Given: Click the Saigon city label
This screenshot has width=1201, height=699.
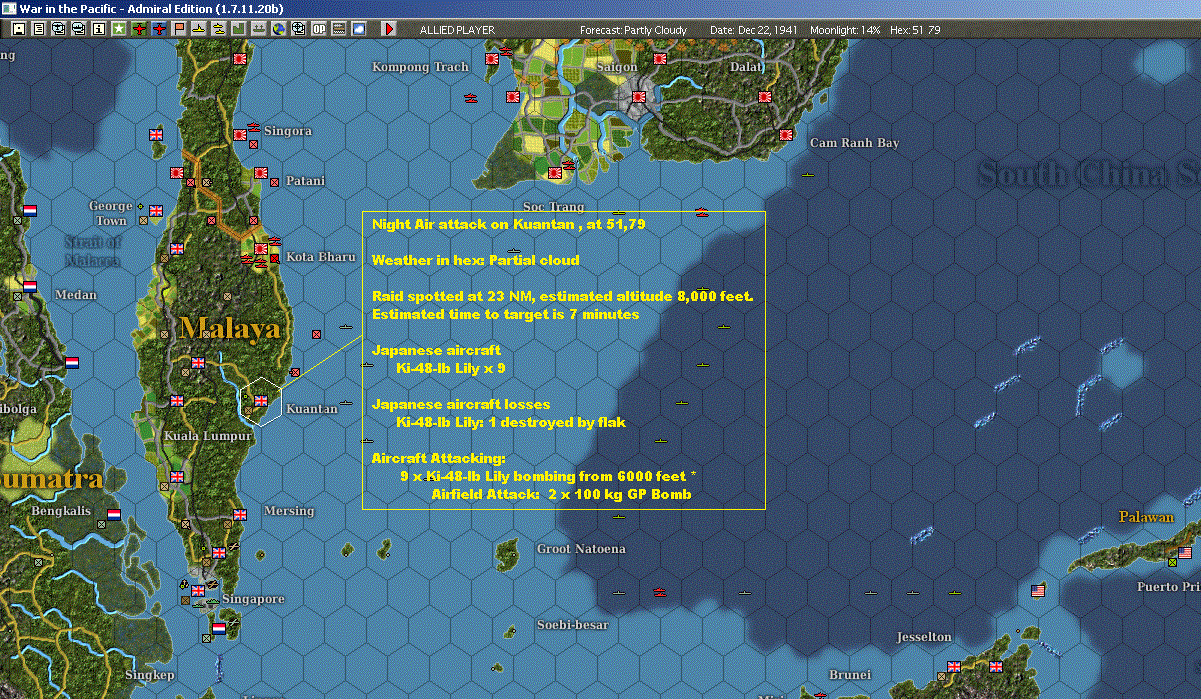Looking at the screenshot, I should (x=617, y=67).
